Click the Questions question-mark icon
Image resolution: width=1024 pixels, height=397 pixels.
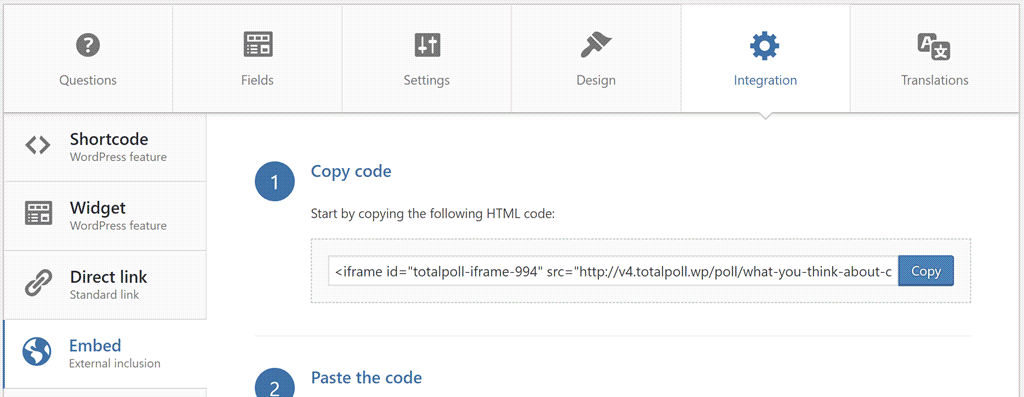point(88,46)
